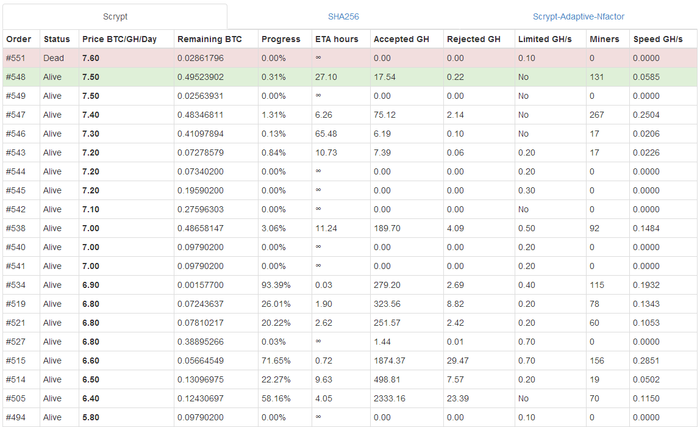This screenshot has height=427, width=700.
Task: Select order #541 in the table
Action: point(350,266)
